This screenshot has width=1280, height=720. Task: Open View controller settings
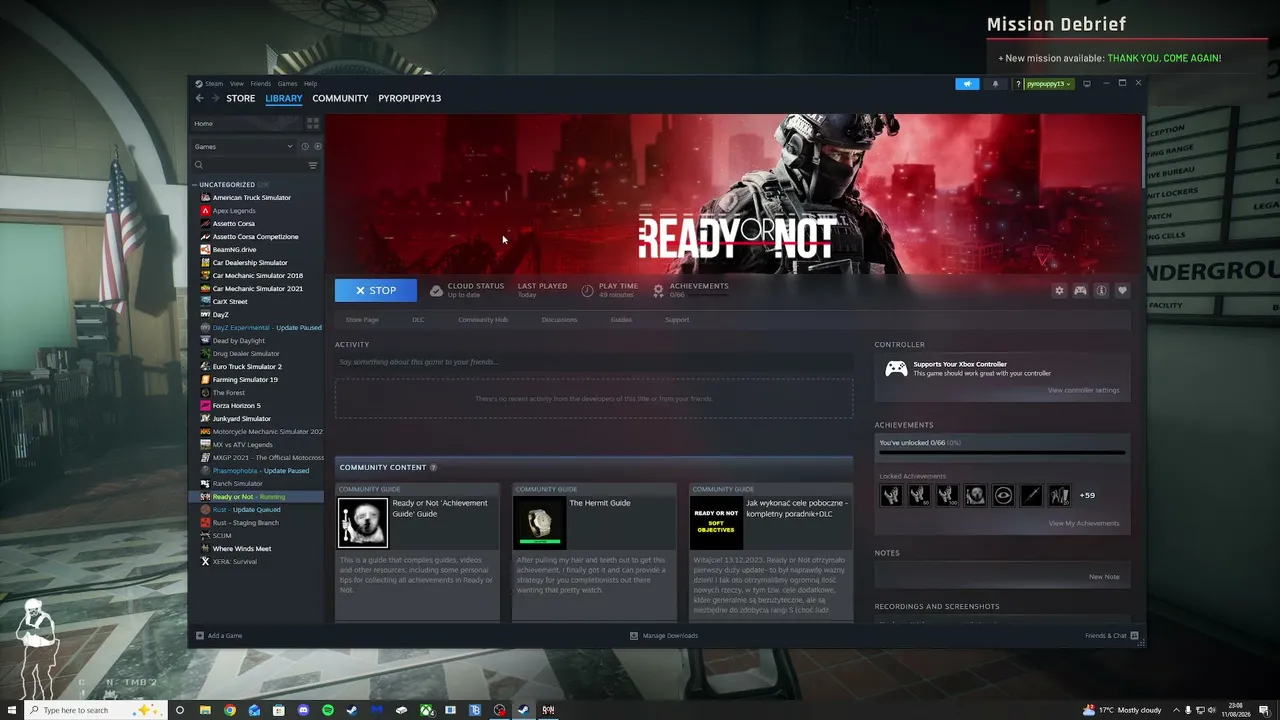(x=1084, y=390)
